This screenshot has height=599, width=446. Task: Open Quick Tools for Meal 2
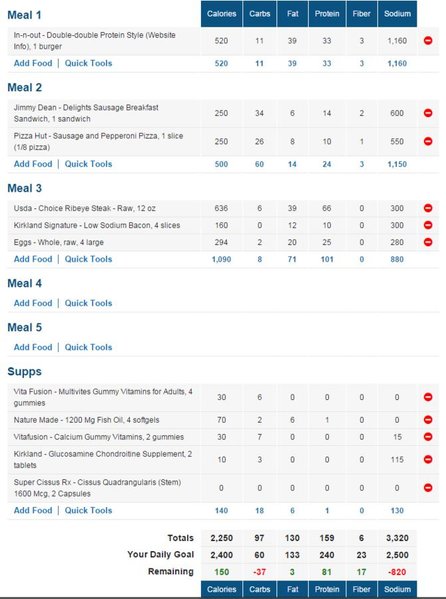coord(88,164)
